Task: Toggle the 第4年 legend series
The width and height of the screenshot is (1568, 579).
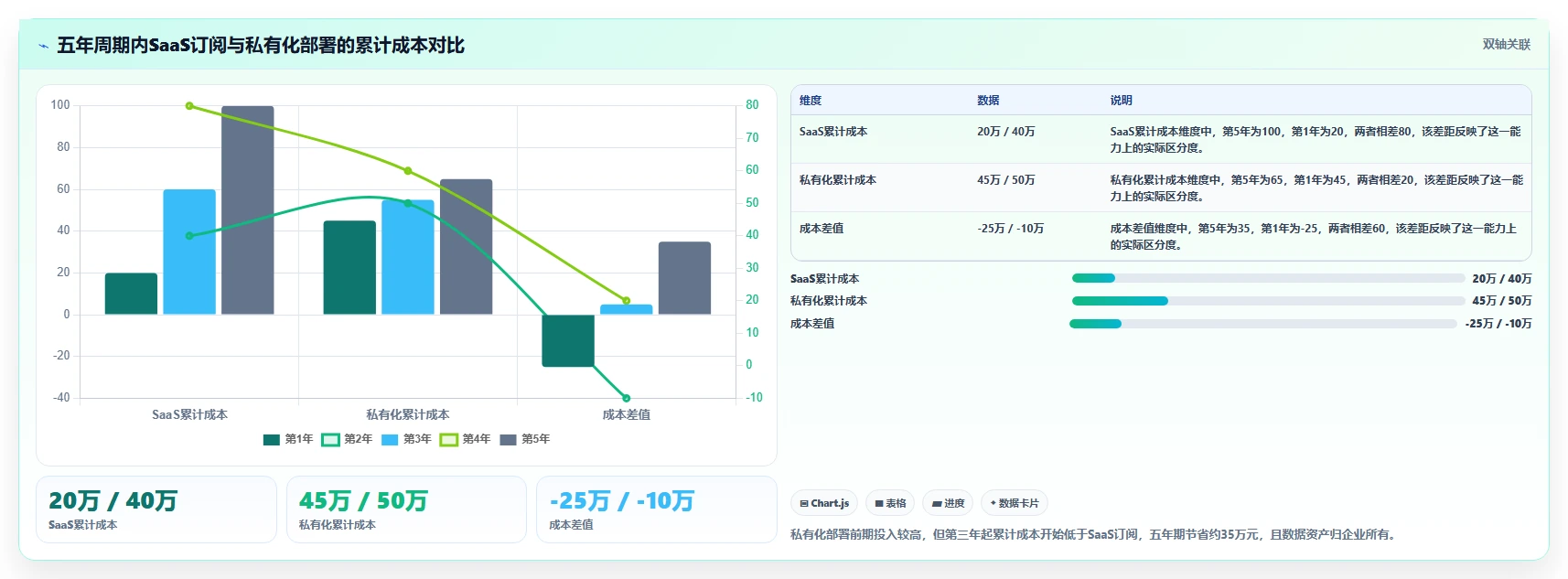Action: click(x=466, y=439)
